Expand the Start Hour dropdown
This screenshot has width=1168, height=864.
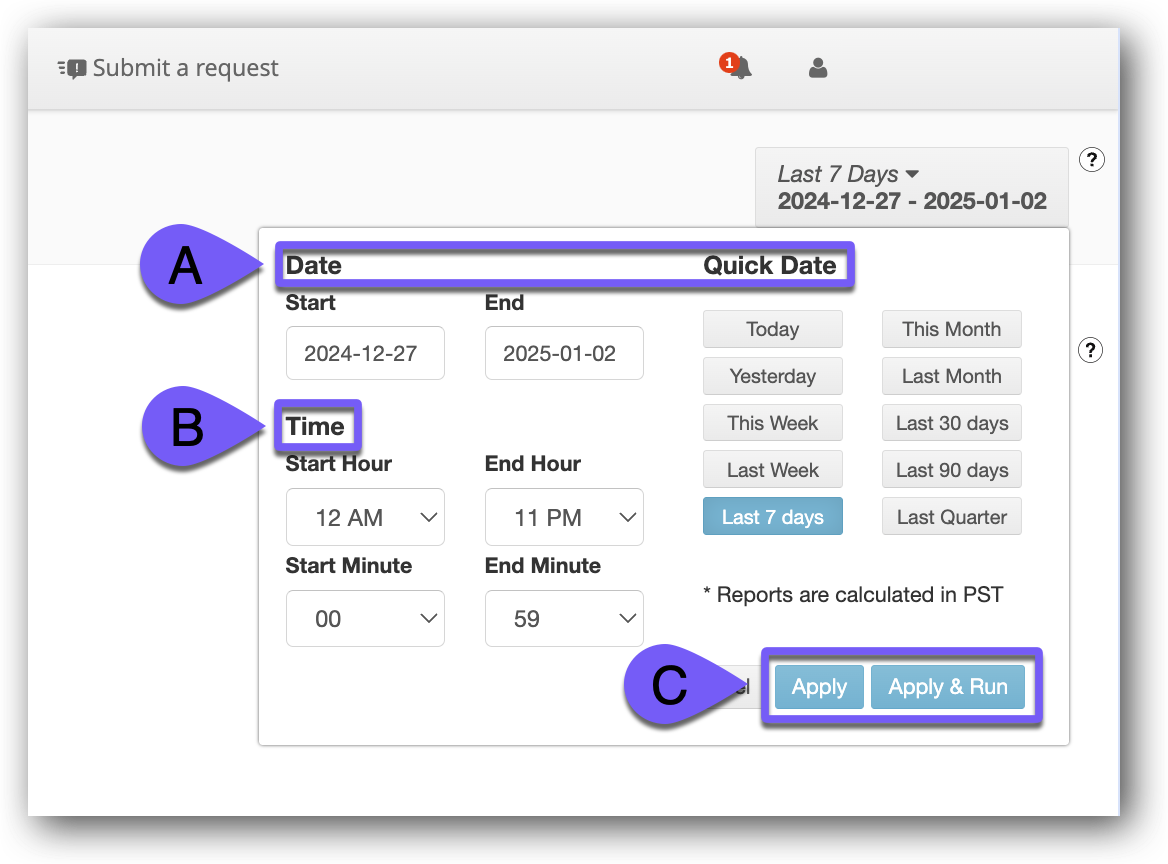(365, 517)
